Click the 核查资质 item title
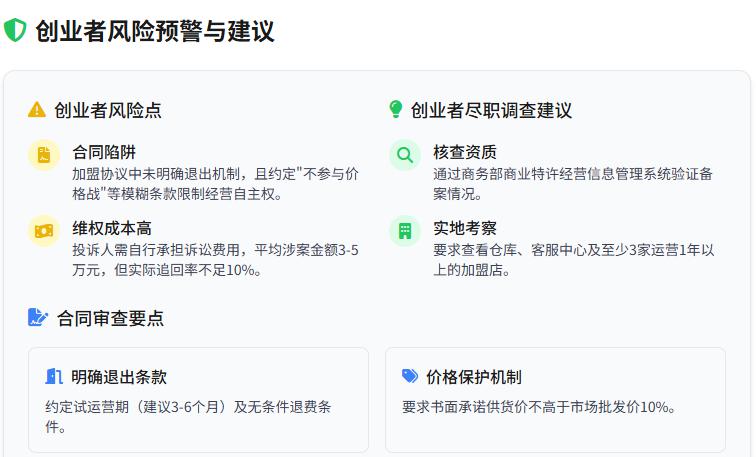 click(x=465, y=152)
